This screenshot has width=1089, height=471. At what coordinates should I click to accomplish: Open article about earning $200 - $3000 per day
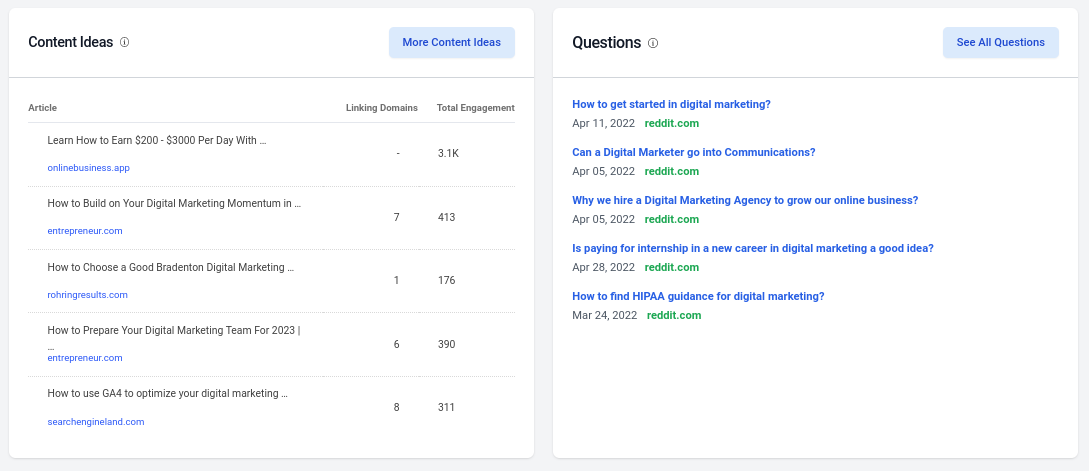click(x=156, y=141)
